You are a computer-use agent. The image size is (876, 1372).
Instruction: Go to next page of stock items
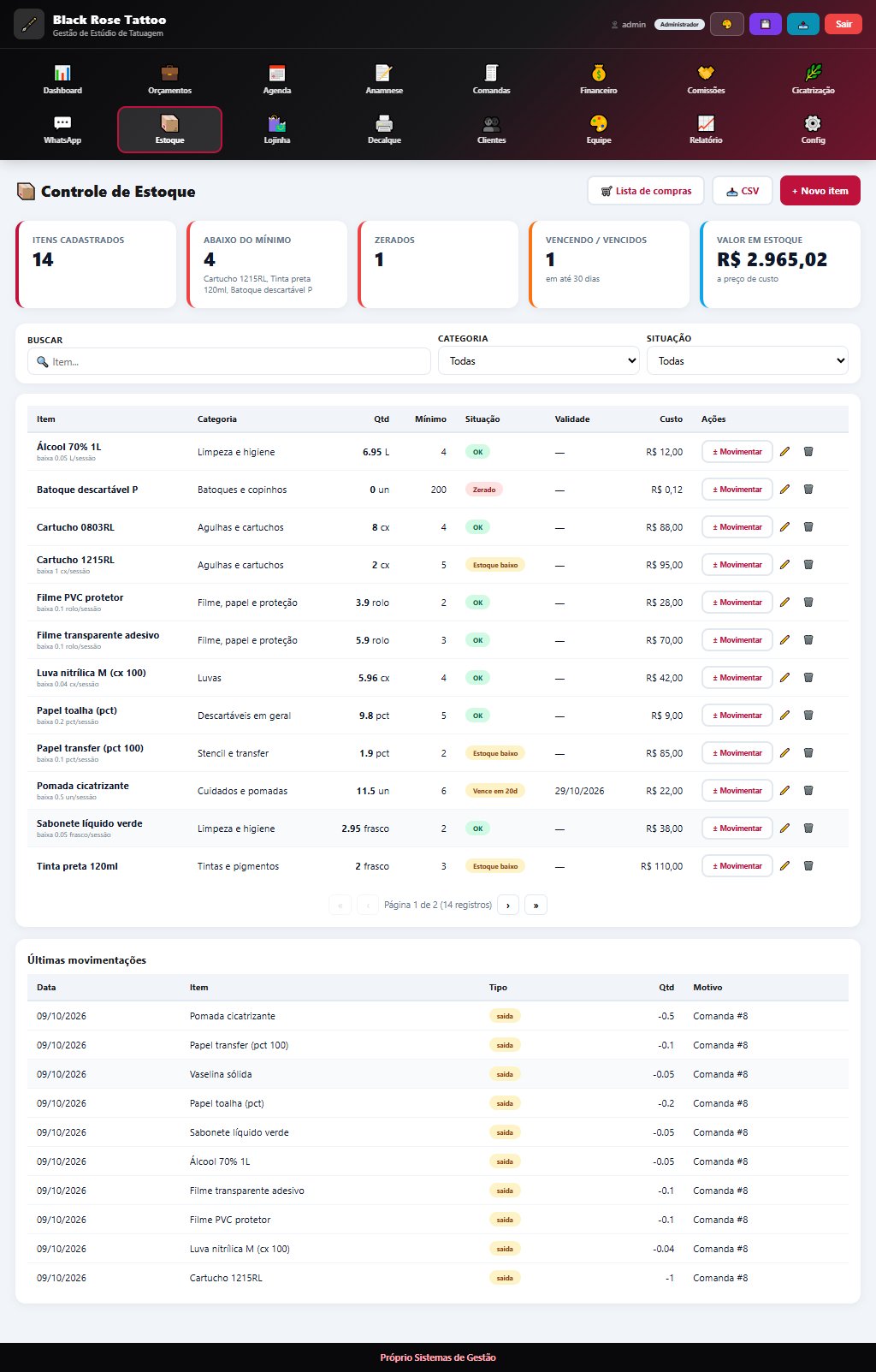point(508,905)
